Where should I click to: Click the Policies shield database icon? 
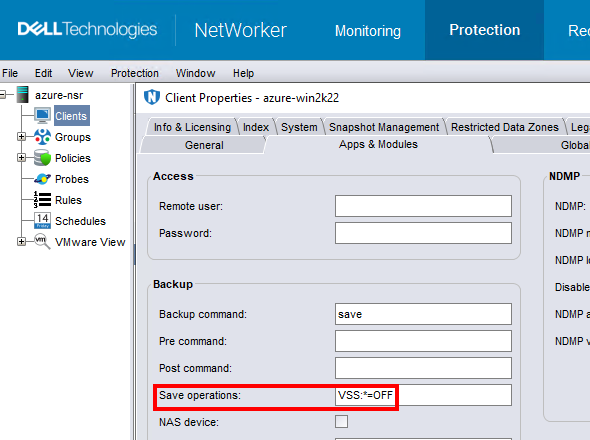click(42, 158)
